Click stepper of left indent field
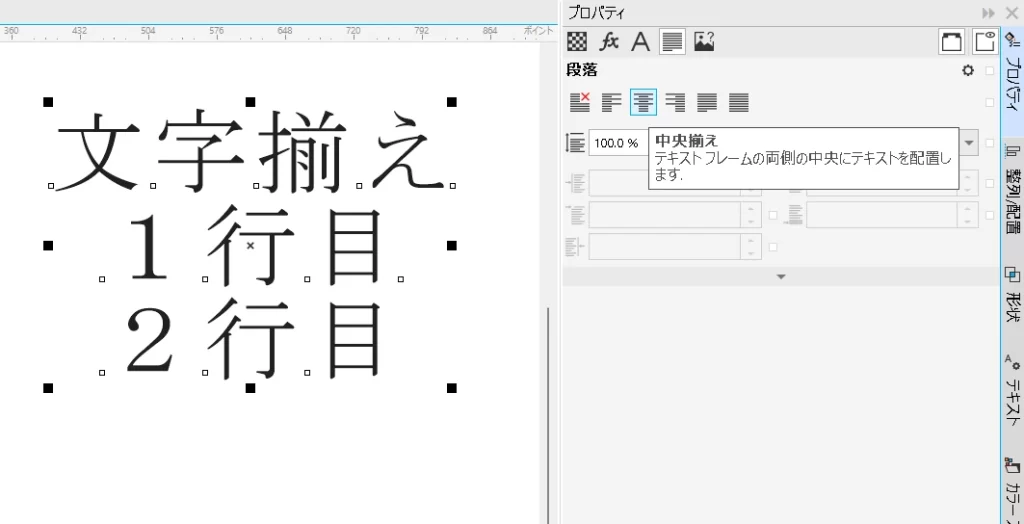 pyautogui.click(x=750, y=215)
